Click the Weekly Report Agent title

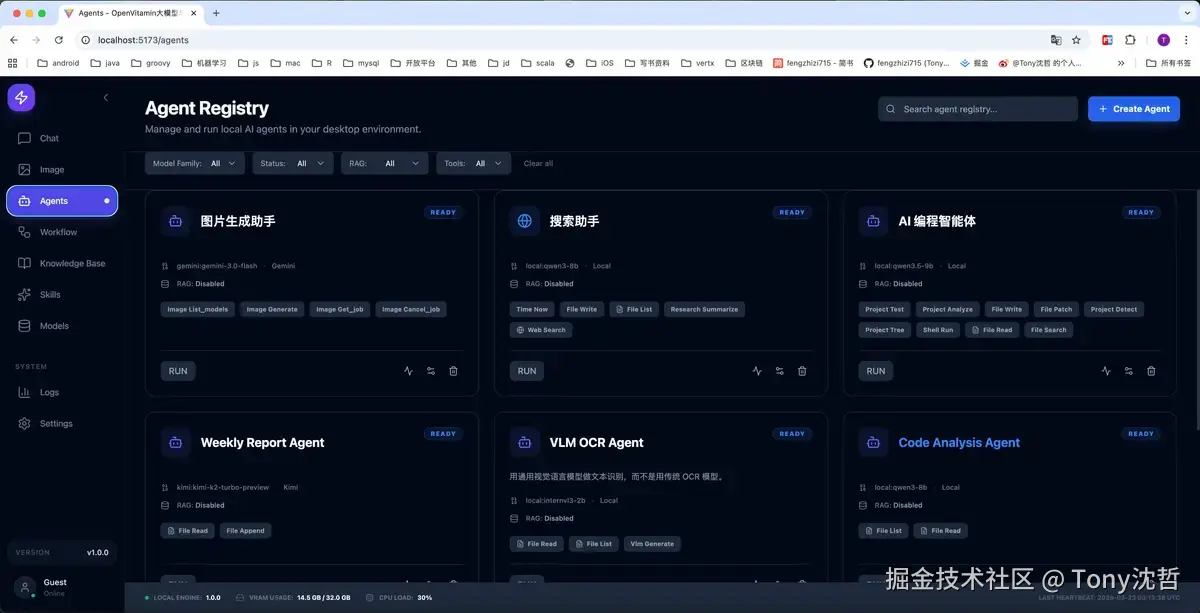262,442
